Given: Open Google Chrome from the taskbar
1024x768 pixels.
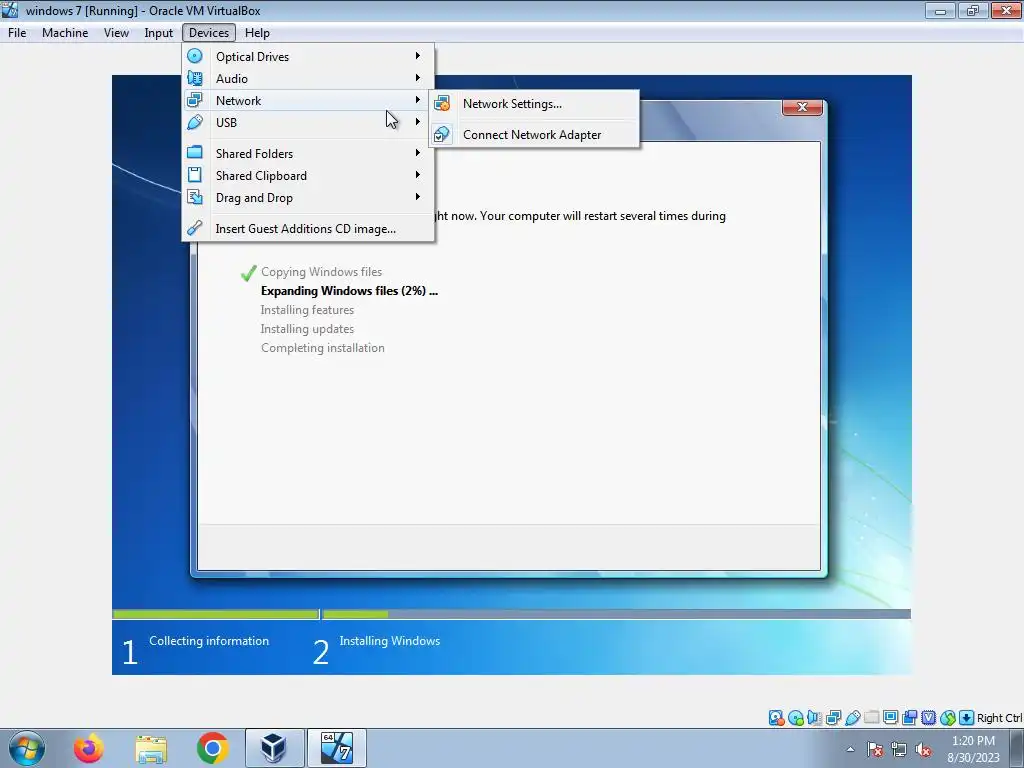Looking at the screenshot, I should pyautogui.click(x=212, y=748).
